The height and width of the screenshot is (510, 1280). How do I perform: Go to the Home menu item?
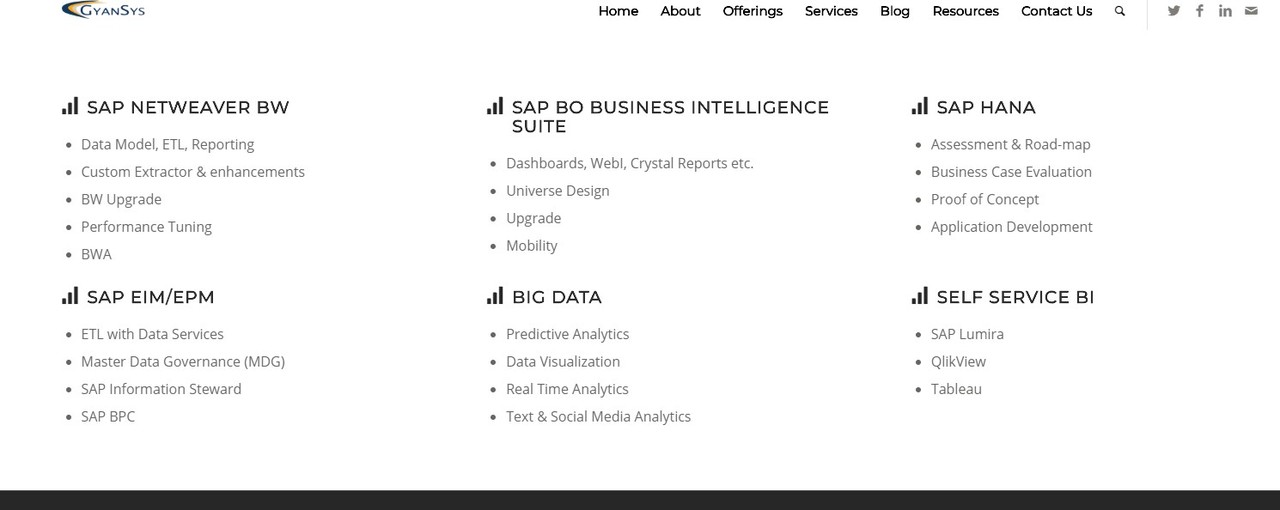click(x=618, y=11)
